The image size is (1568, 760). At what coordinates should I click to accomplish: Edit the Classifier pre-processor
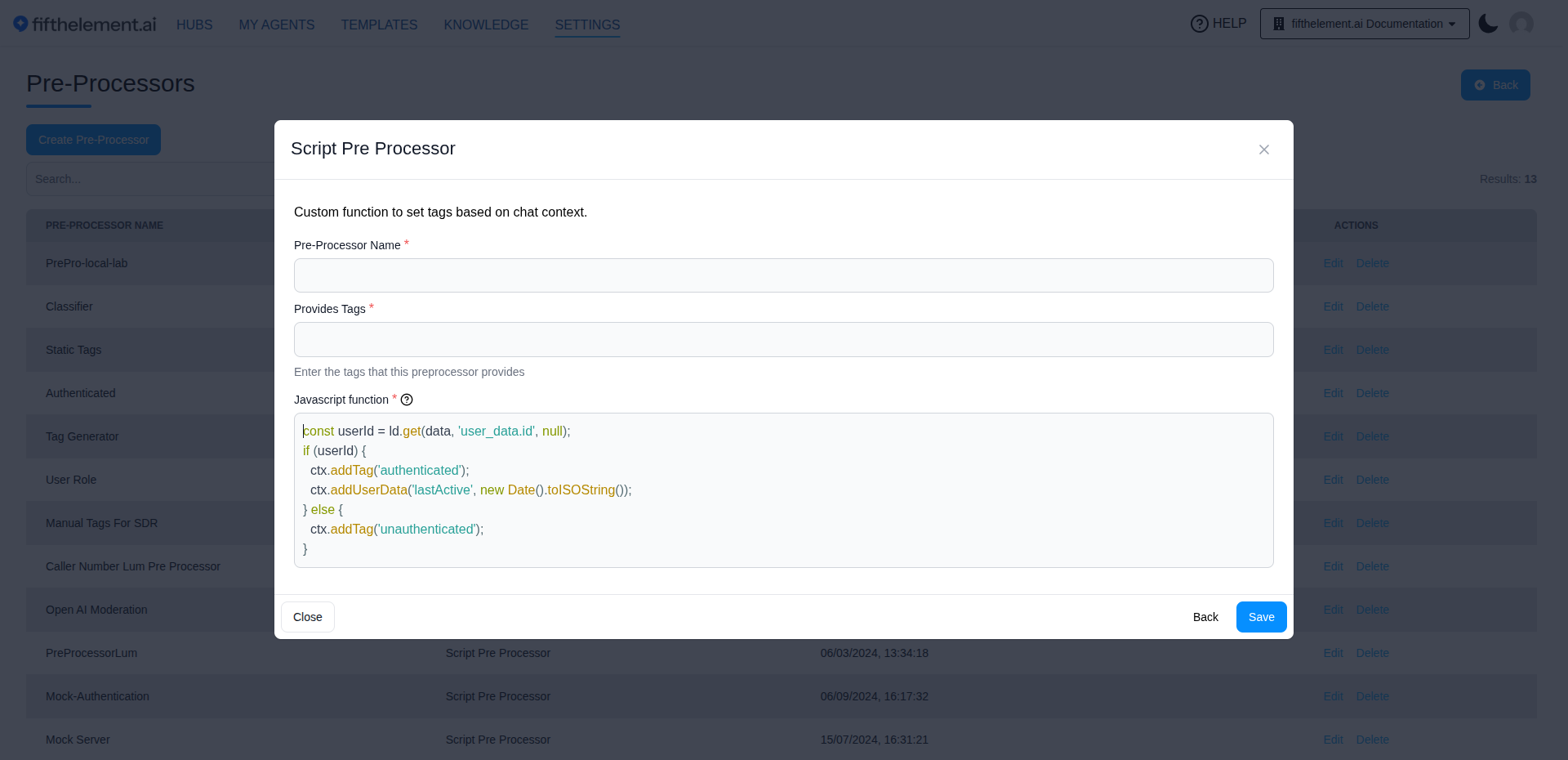pyautogui.click(x=1333, y=306)
